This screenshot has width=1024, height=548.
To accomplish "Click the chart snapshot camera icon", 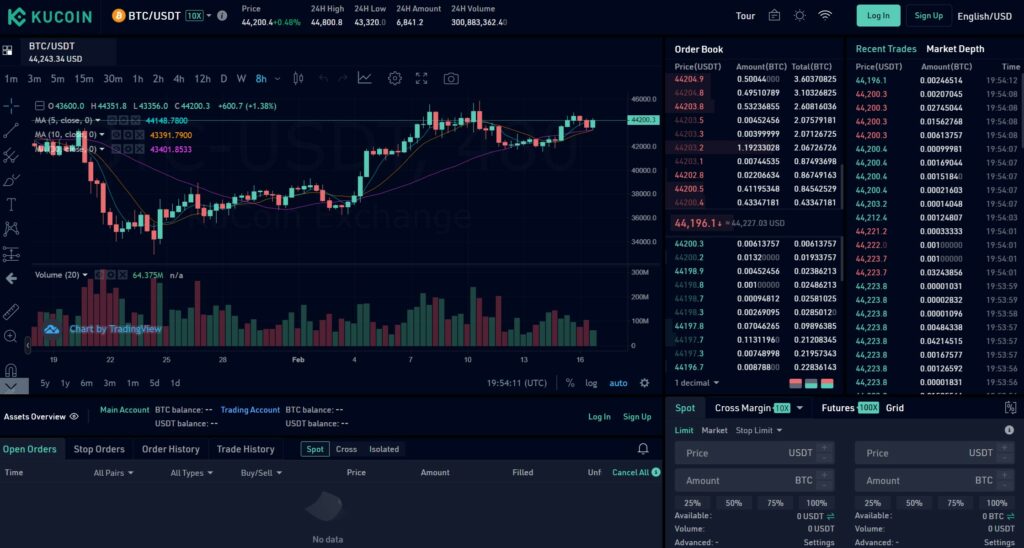I will pyautogui.click(x=451, y=79).
